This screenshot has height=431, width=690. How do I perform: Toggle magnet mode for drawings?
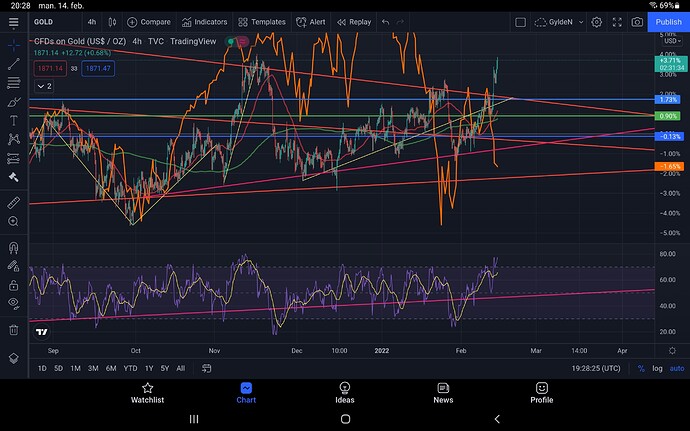[x=14, y=247]
